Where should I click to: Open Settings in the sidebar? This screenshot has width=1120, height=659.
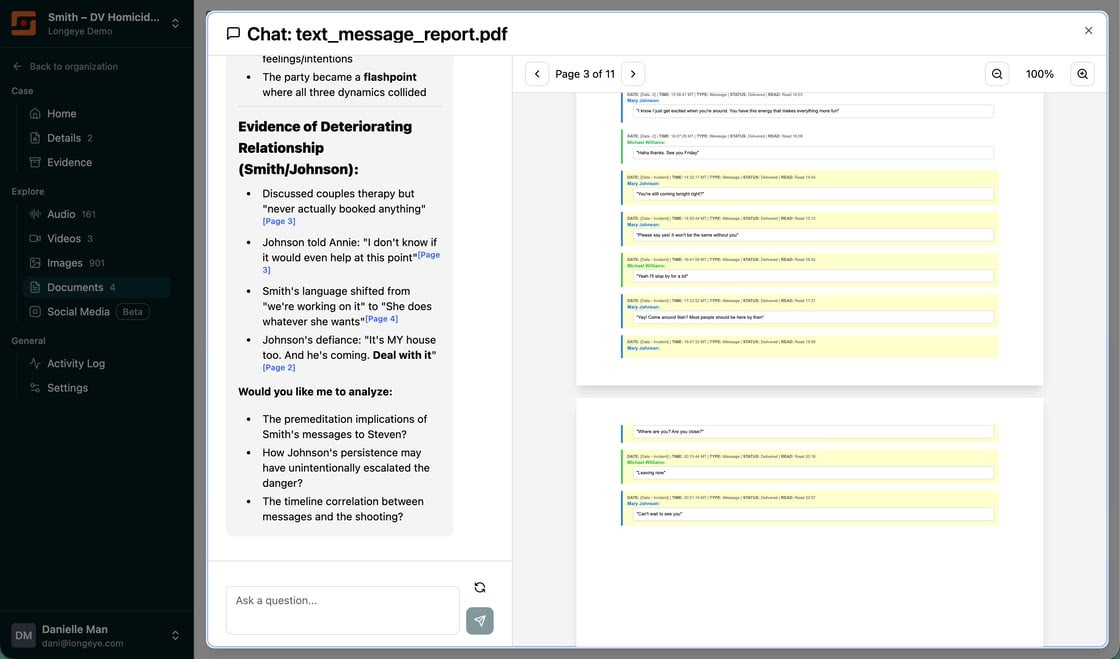click(67, 388)
